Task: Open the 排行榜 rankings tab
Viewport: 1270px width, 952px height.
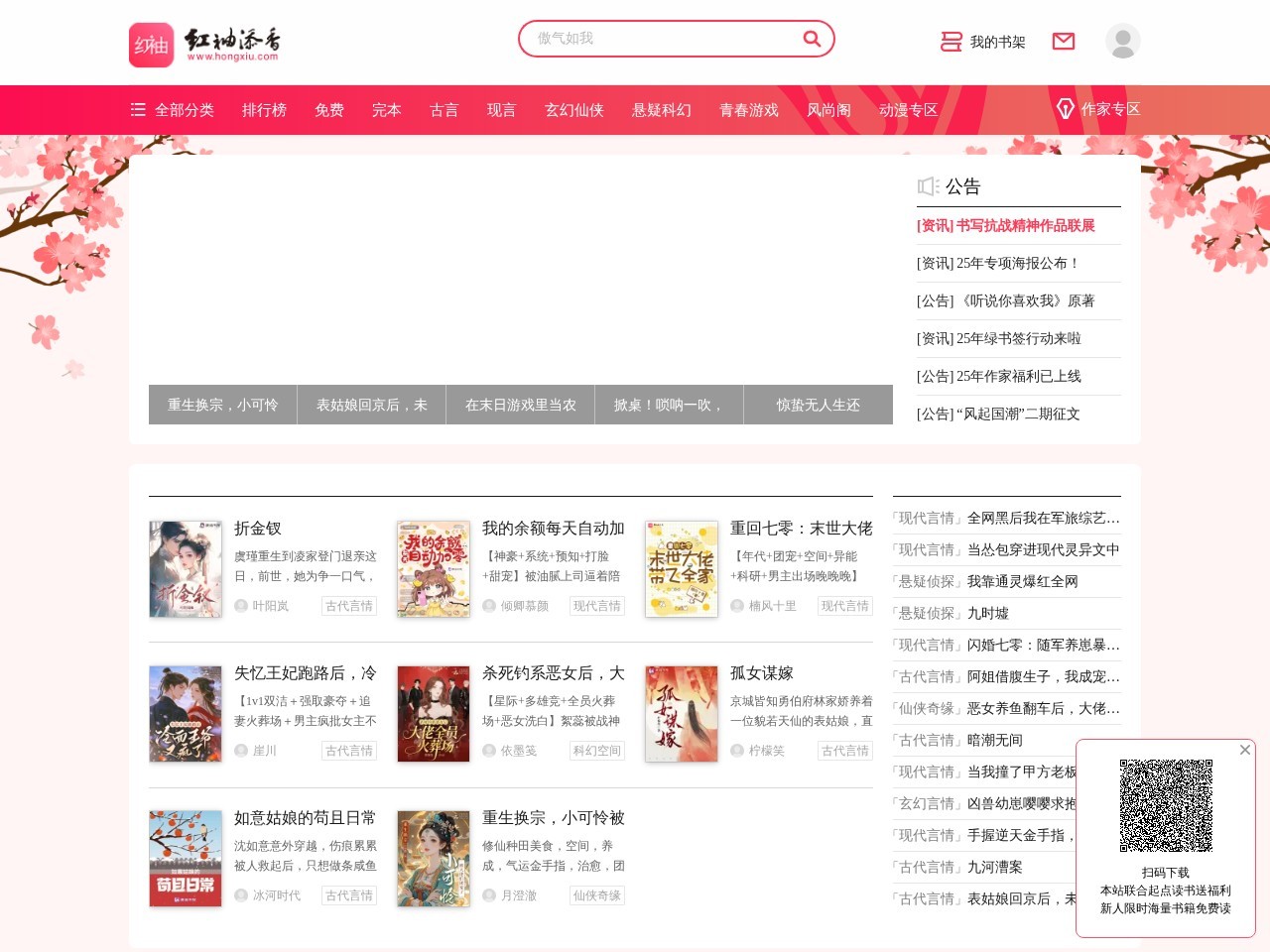Action: [264, 110]
